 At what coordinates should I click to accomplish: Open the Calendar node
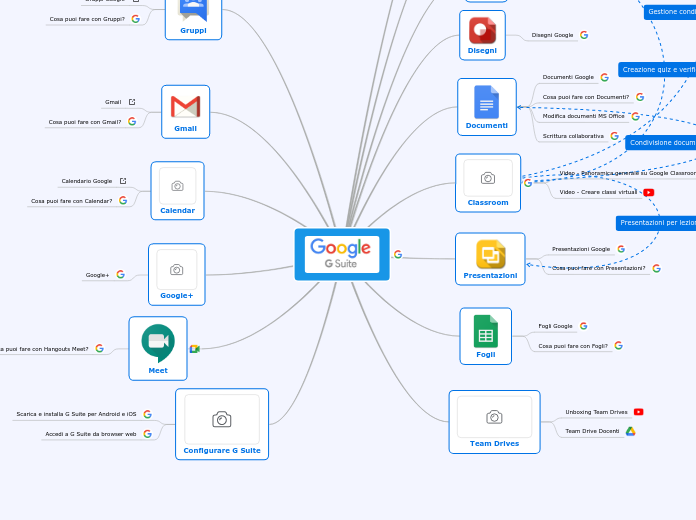click(178, 191)
